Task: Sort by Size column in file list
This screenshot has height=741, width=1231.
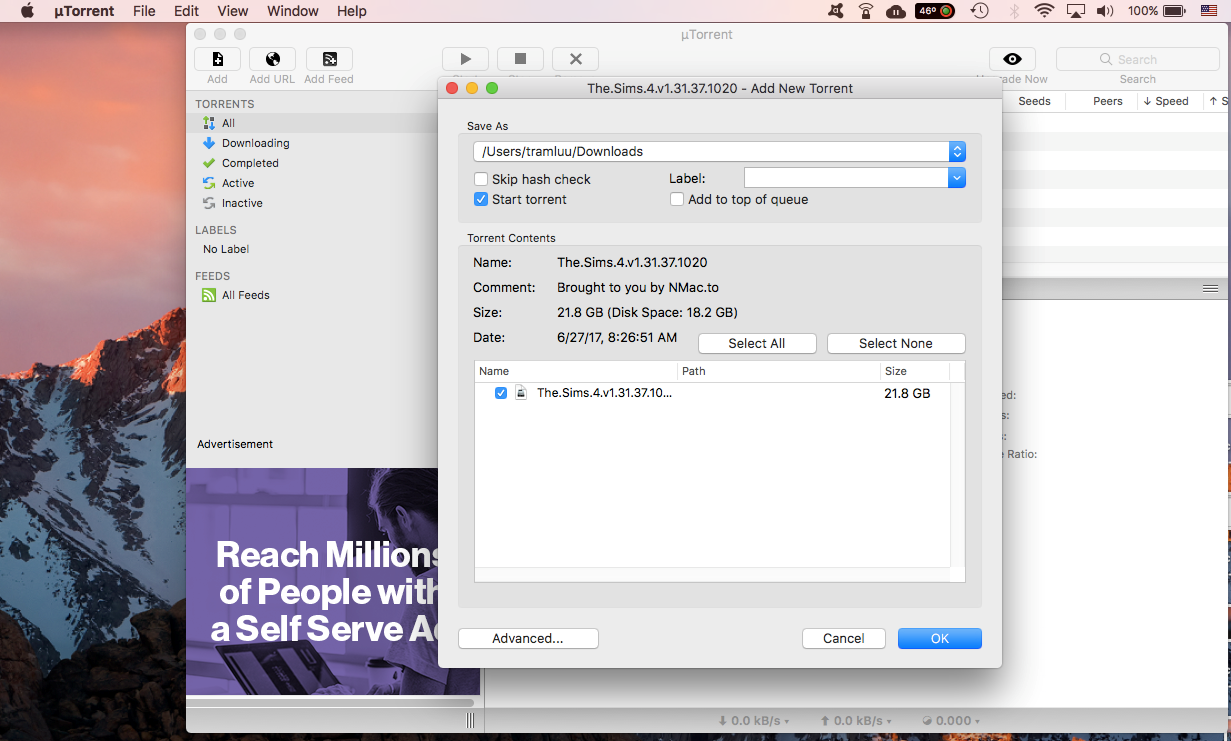Action: click(x=913, y=371)
